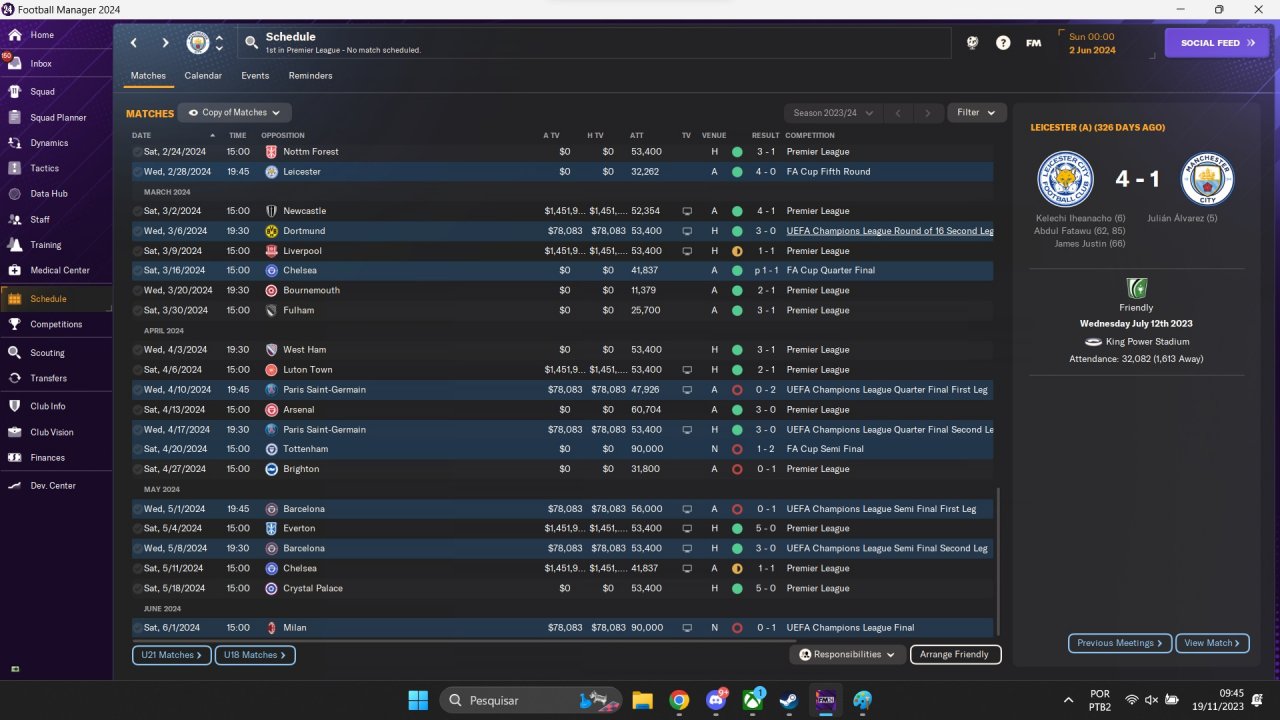Open the Dev. Center icon
Screen dimensions: 1280x720
pyautogui.click(x=14, y=485)
